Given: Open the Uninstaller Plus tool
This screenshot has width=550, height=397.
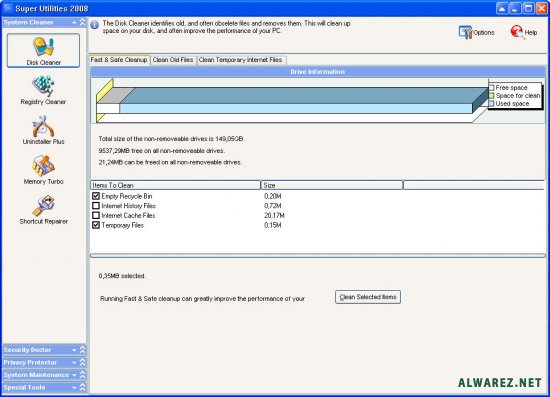Looking at the screenshot, I should [x=43, y=130].
